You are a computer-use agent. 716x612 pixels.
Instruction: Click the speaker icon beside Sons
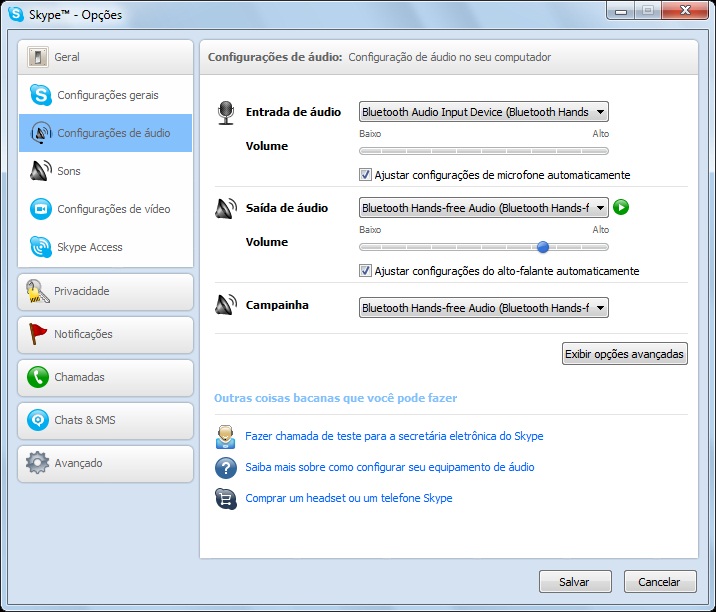(41, 171)
